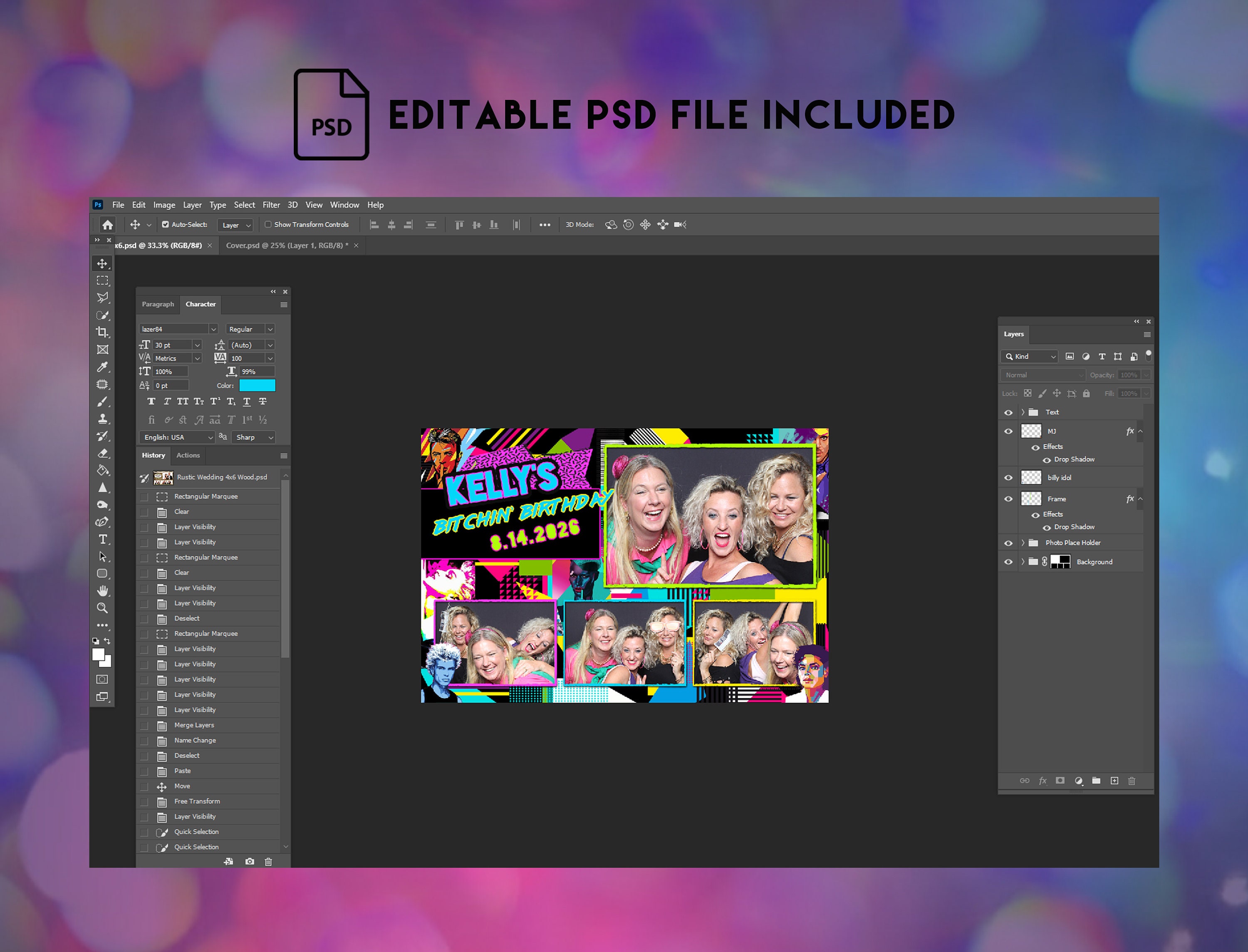The image size is (1248, 952).
Task: Select the Free Transform history state
Action: click(x=197, y=801)
